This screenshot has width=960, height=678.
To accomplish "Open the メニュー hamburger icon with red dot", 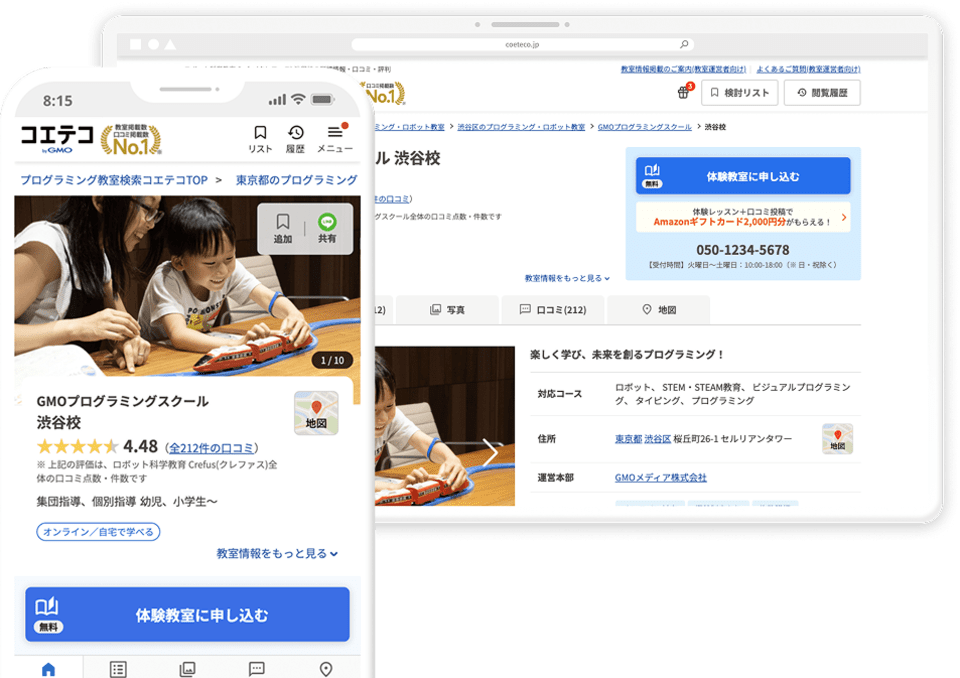I will tap(335, 138).
